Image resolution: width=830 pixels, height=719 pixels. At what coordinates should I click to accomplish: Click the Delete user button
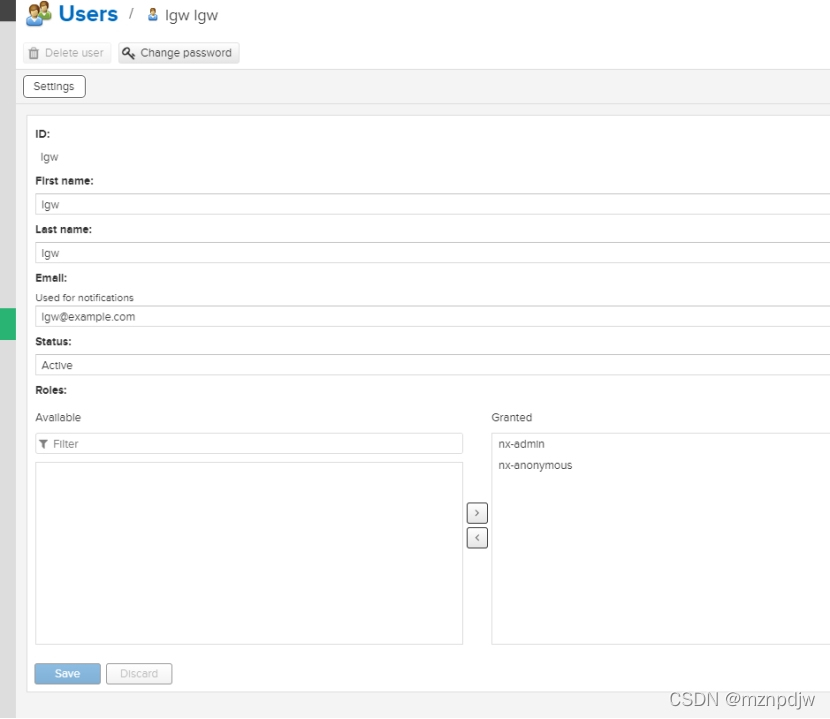[67, 53]
